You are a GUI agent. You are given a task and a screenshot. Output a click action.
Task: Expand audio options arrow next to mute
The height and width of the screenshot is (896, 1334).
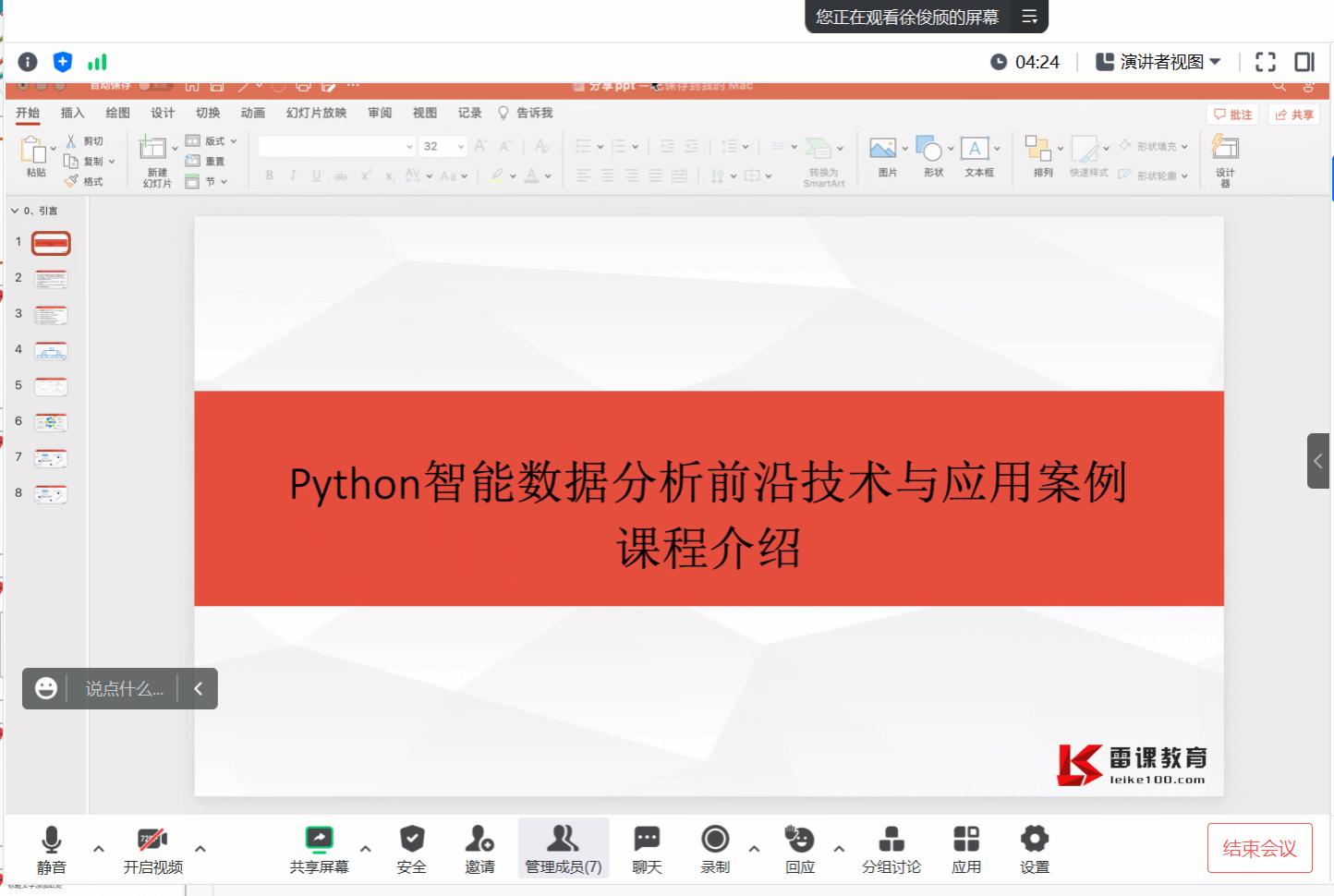pyautogui.click(x=99, y=848)
